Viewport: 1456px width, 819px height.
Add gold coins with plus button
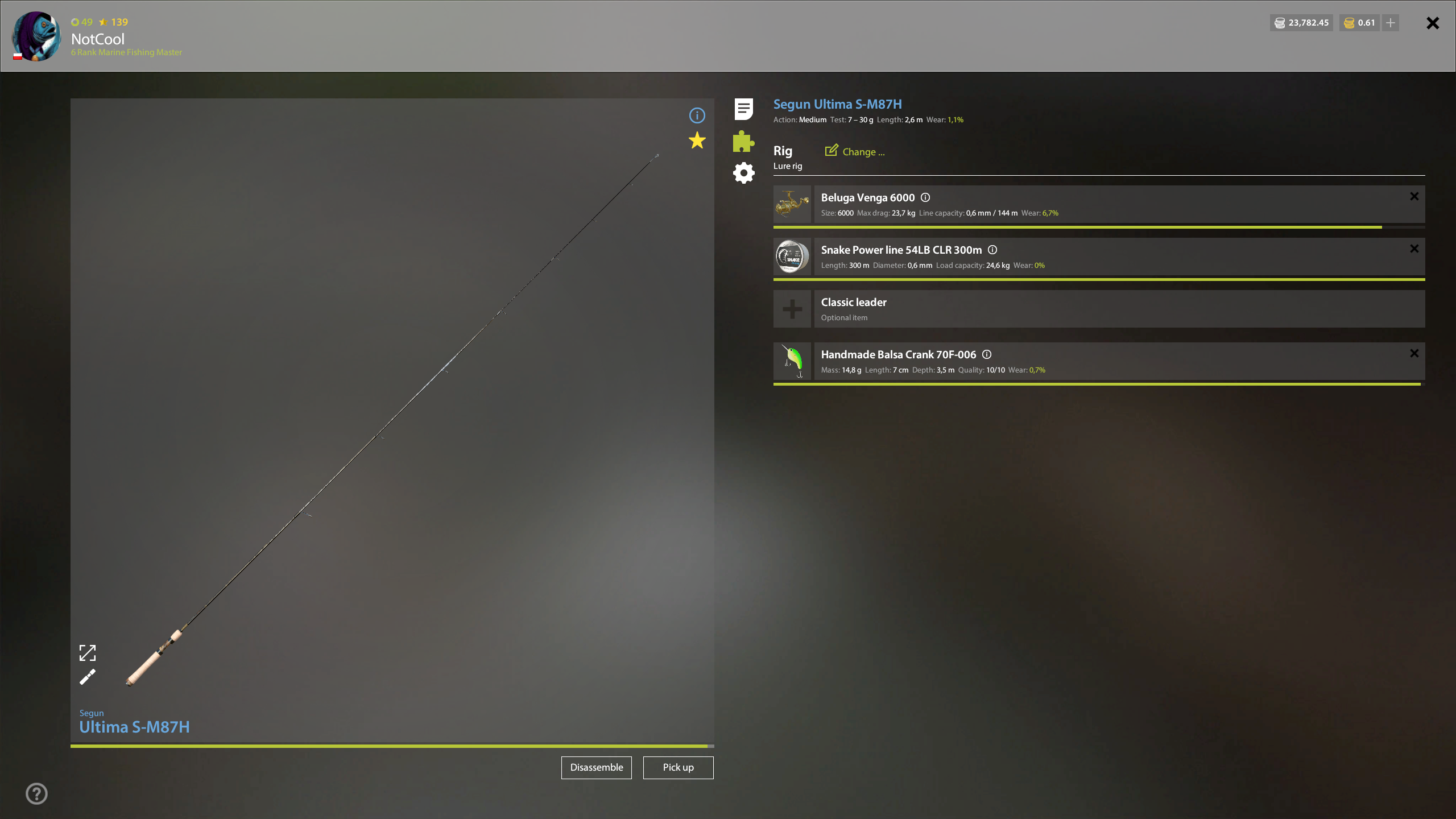tap(1391, 23)
